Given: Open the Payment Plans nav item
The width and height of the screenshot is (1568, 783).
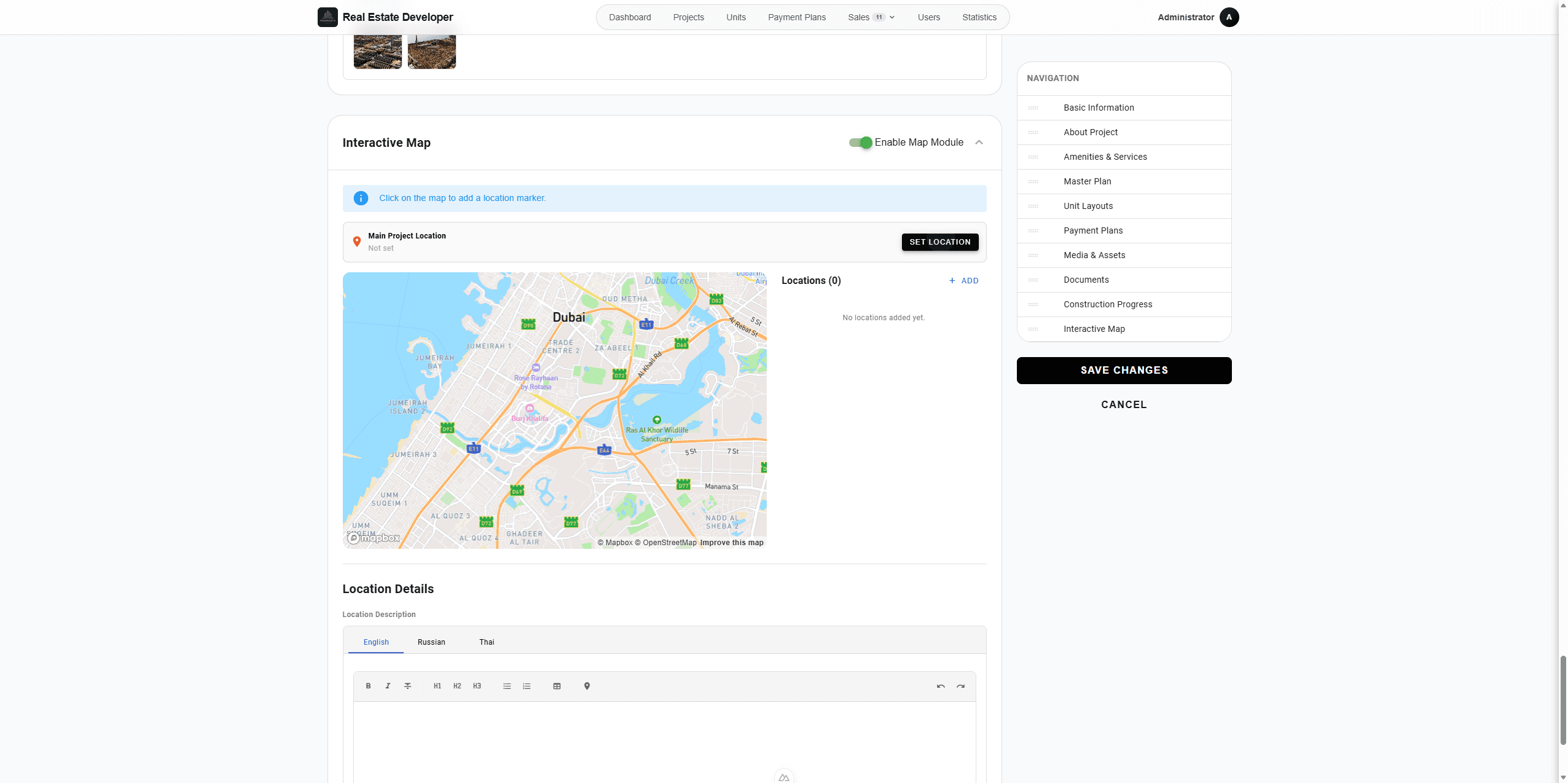Looking at the screenshot, I should [x=796, y=17].
